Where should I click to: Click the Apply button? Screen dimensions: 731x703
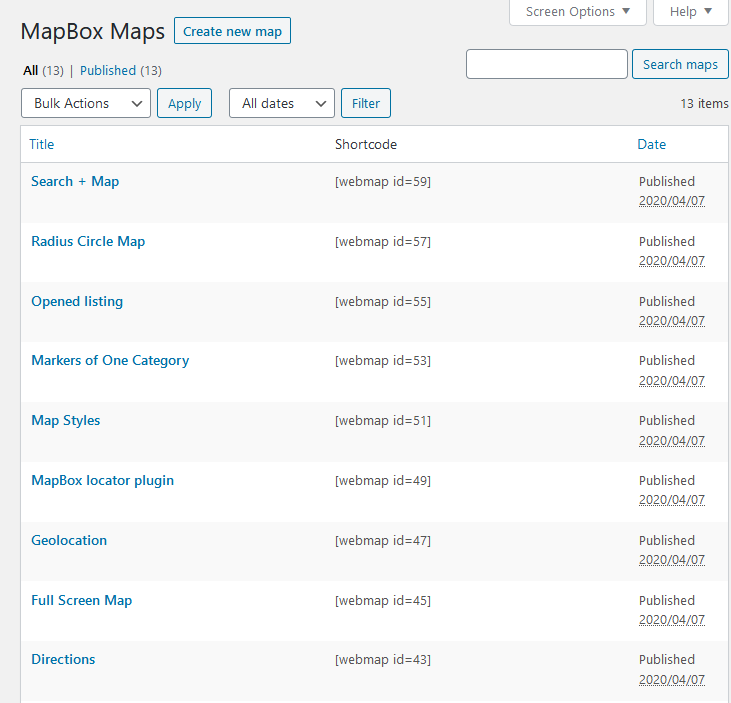tap(185, 103)
